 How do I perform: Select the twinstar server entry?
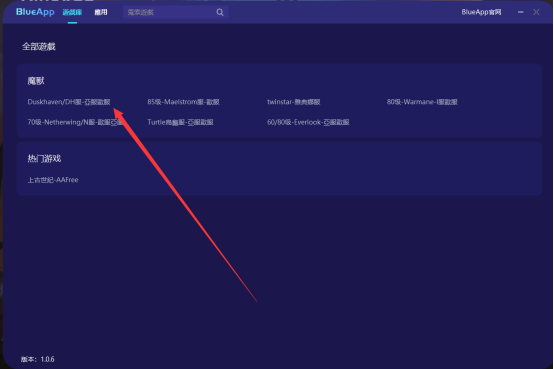[x=294, y=102]
